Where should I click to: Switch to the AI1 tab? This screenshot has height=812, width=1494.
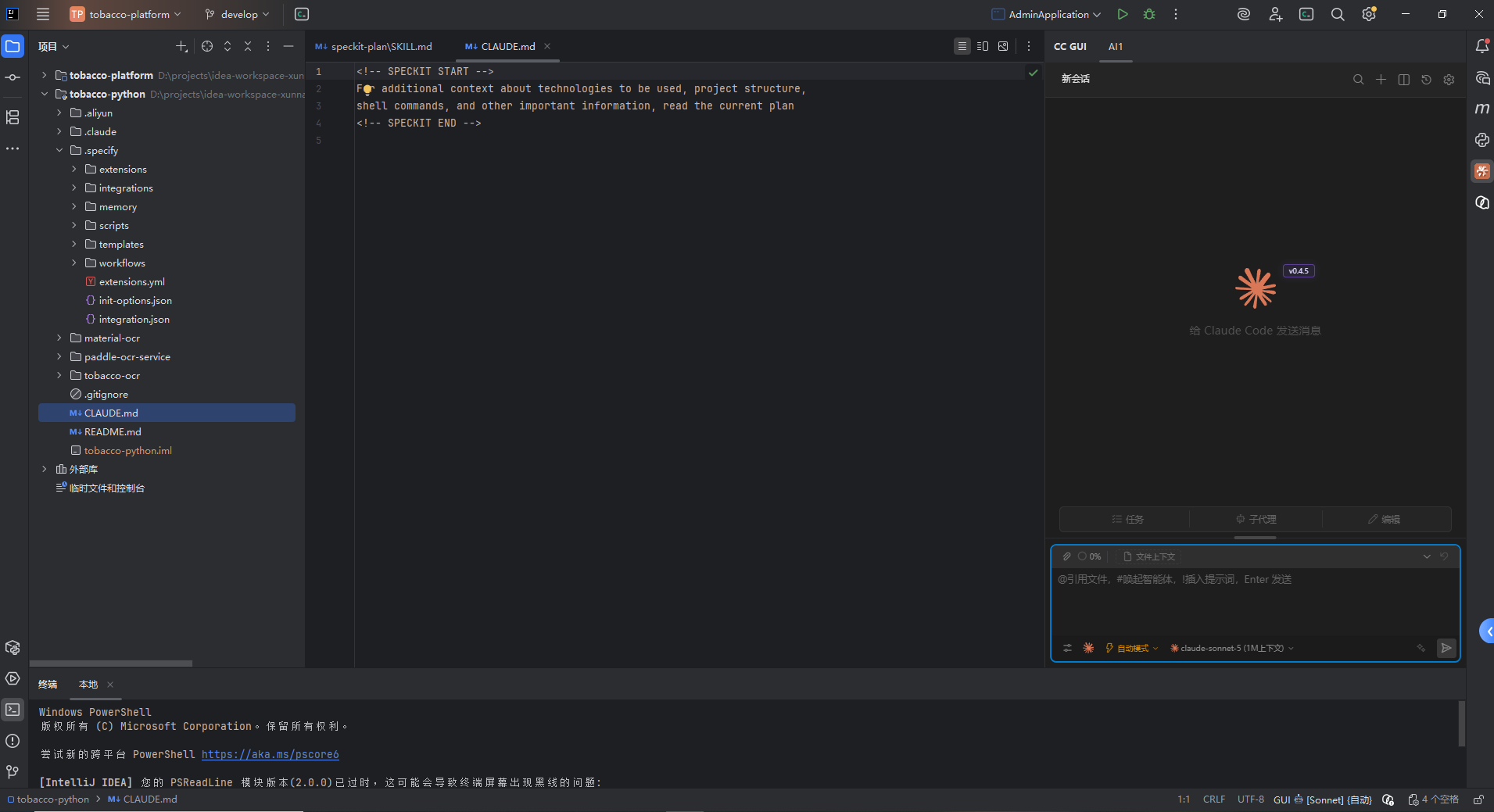click(x=1116, y=46)
